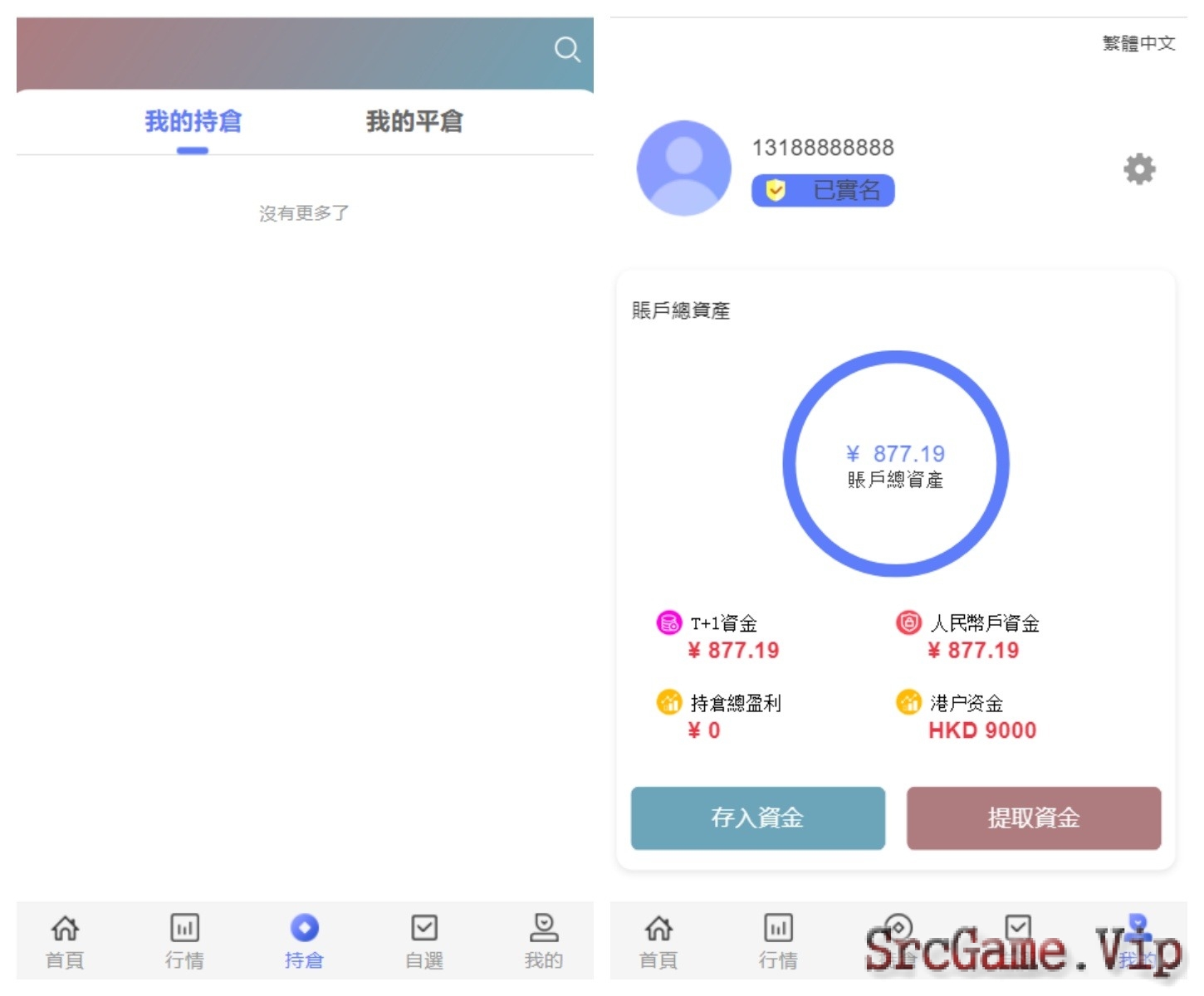Tap the user avatar picture

tap(683, 168)
